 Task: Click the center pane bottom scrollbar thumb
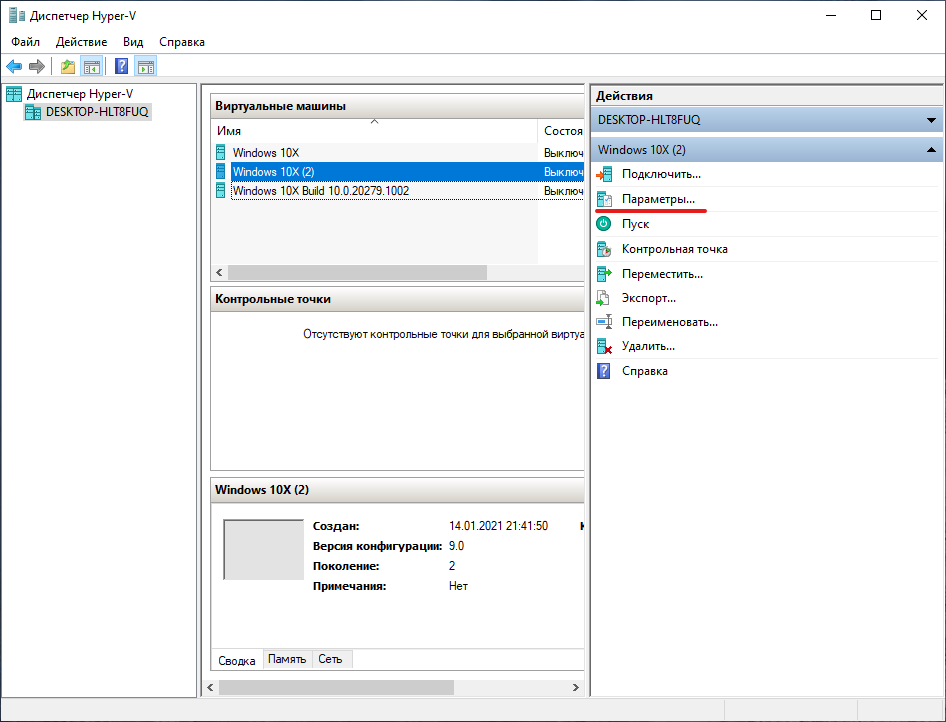tap(336, 688)
